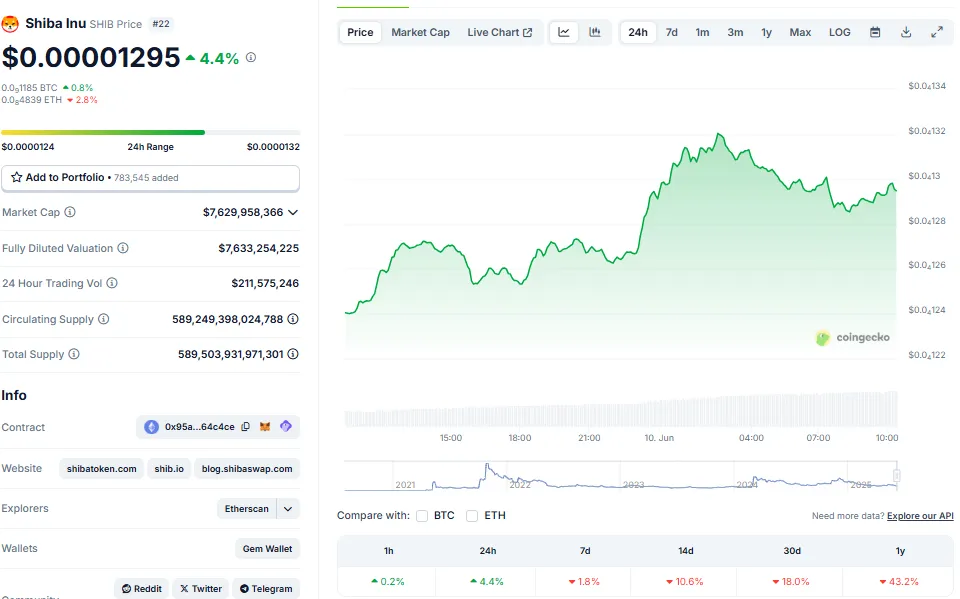Tick the ETH compare checkbox

472,516
